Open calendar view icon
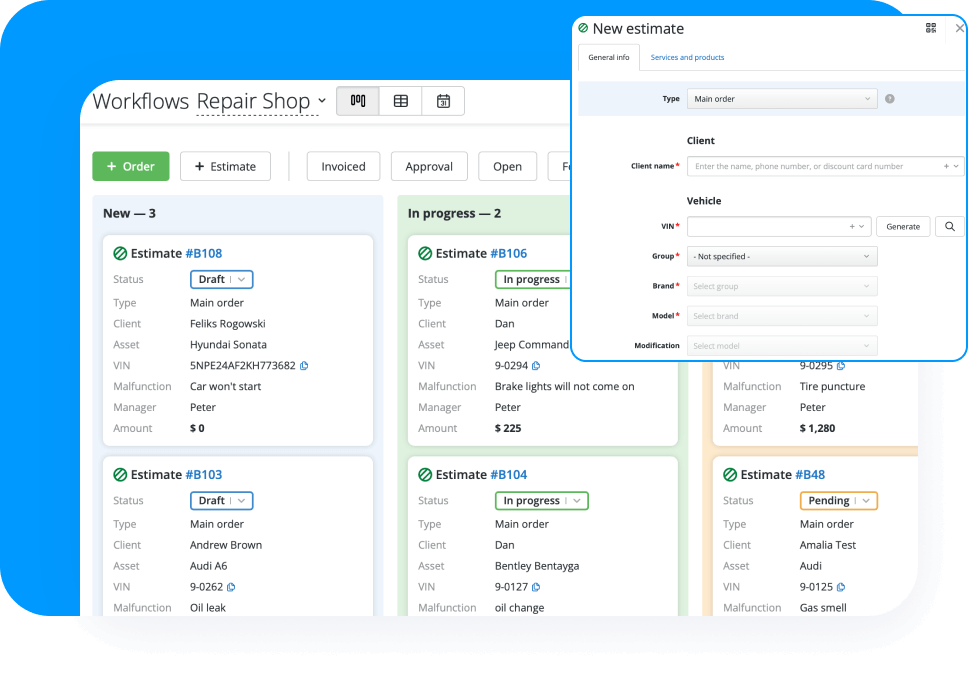The image size is (978, 688). (x=443, y=101)
